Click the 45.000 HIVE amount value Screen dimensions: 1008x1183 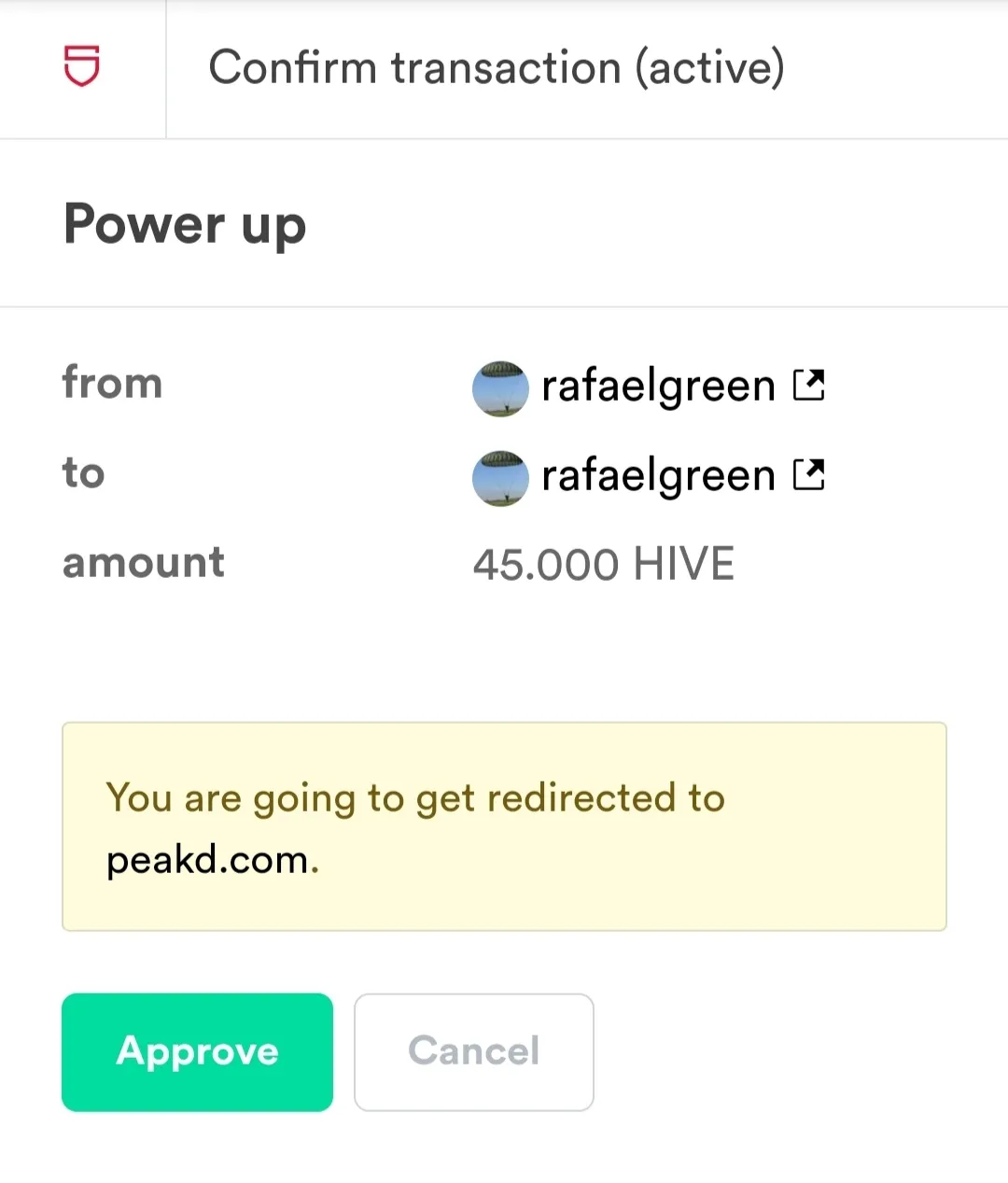coord(603,565)
